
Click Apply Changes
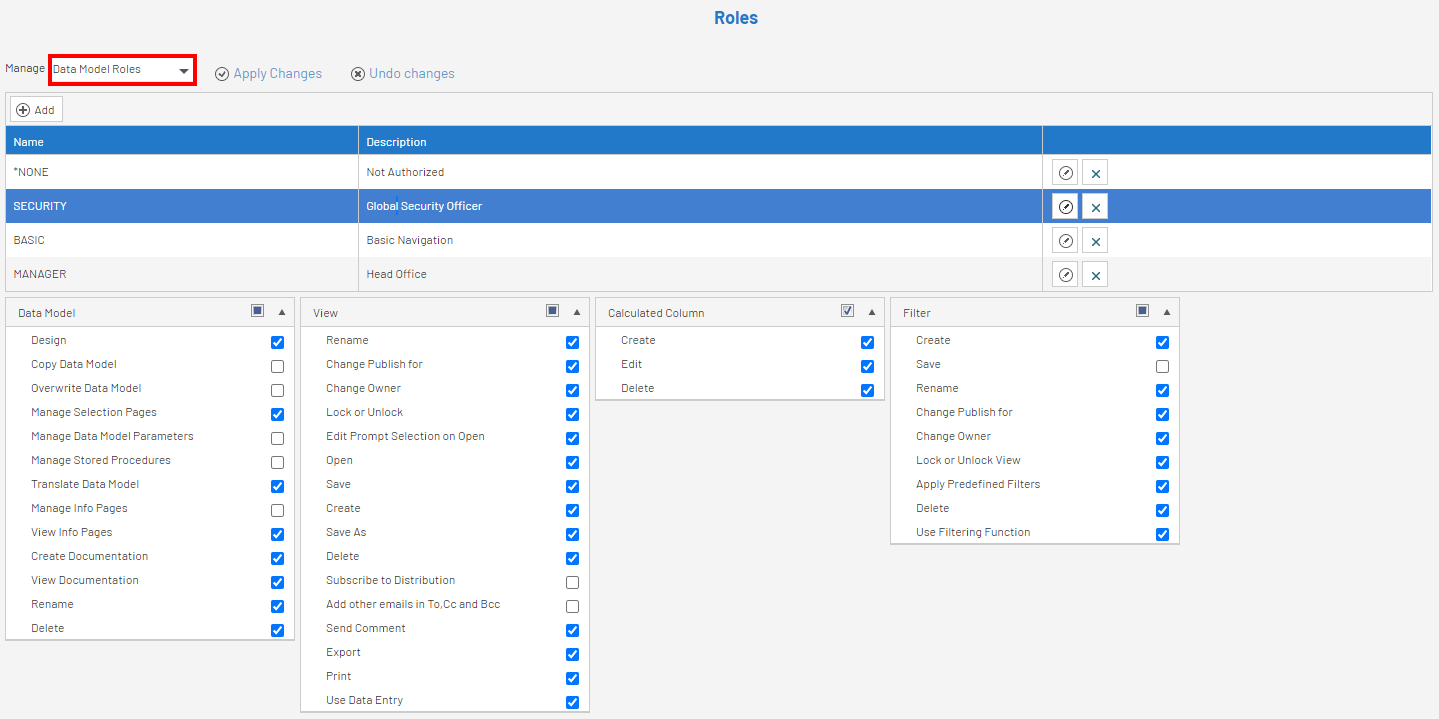(x=268, y=74)
